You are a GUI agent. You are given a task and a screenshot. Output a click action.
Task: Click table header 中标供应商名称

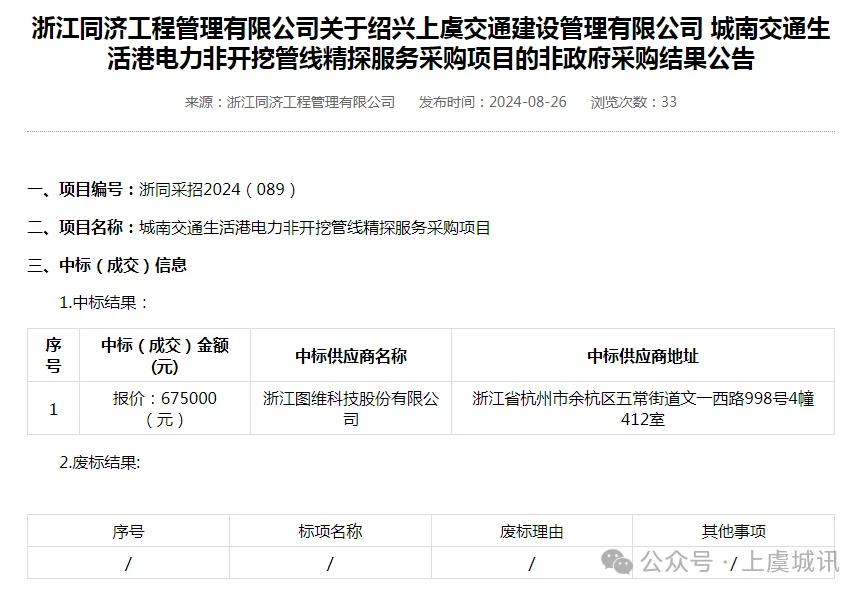(x=351, y=355)
